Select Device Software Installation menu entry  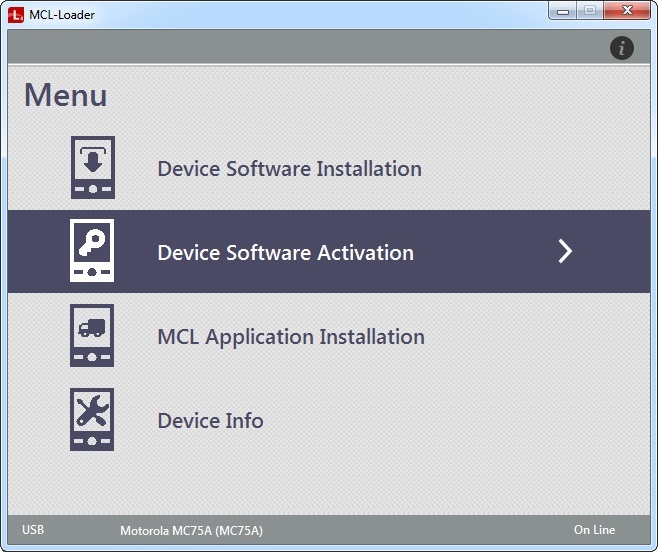click(329, 168)
